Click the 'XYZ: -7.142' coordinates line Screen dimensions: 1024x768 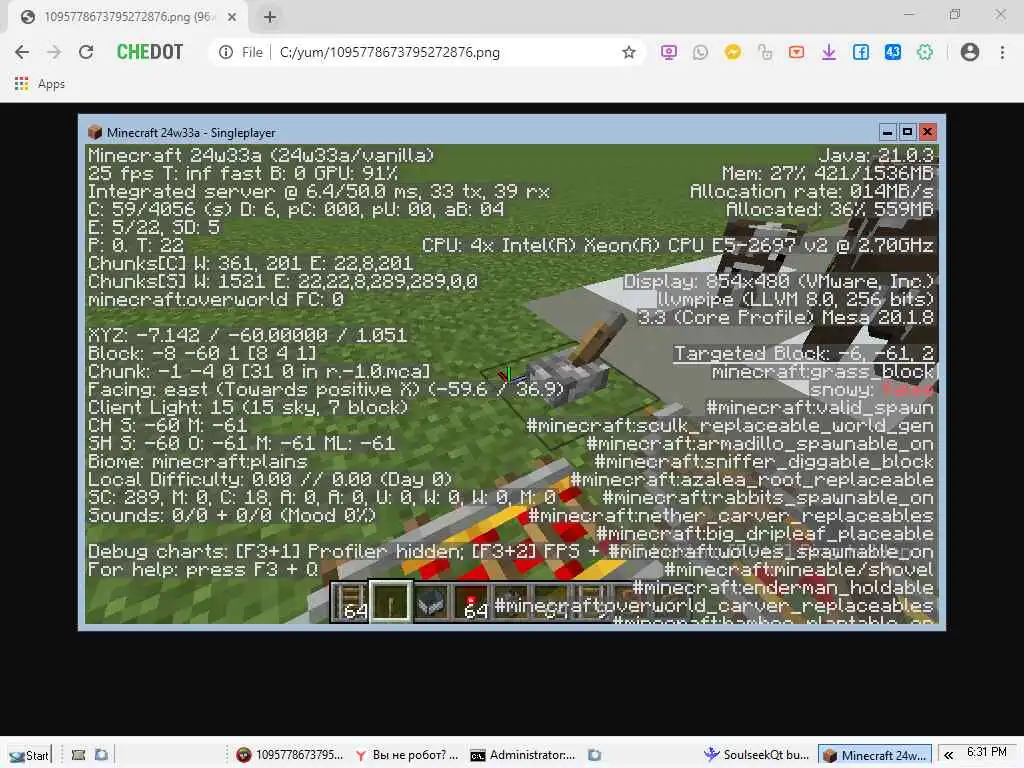coord(248,335)
